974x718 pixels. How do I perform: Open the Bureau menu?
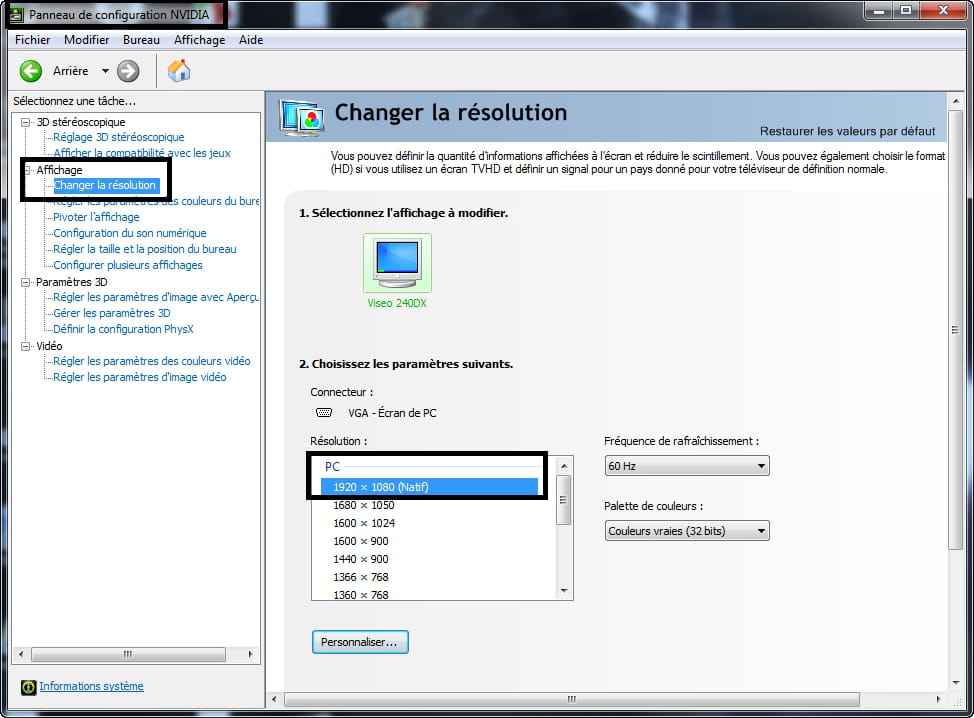(141, 40)
